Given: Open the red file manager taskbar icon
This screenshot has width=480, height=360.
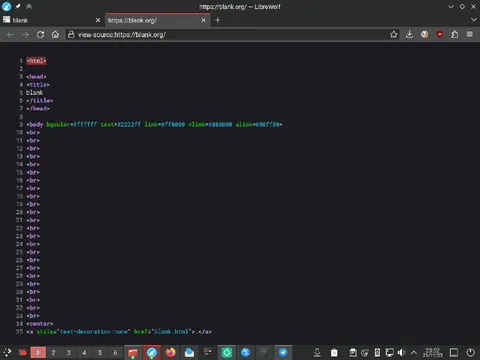Looking at the screenshot, I should tap(133, 353).
